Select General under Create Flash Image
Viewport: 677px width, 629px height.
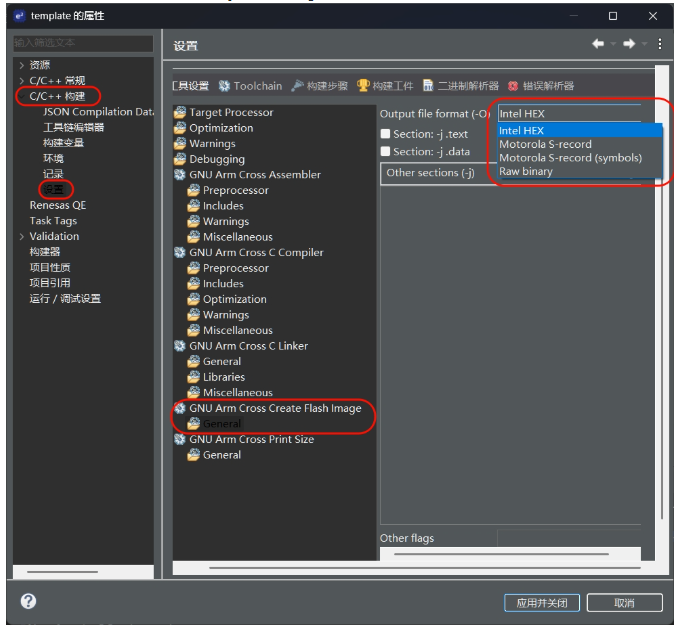tap(222, 424)
